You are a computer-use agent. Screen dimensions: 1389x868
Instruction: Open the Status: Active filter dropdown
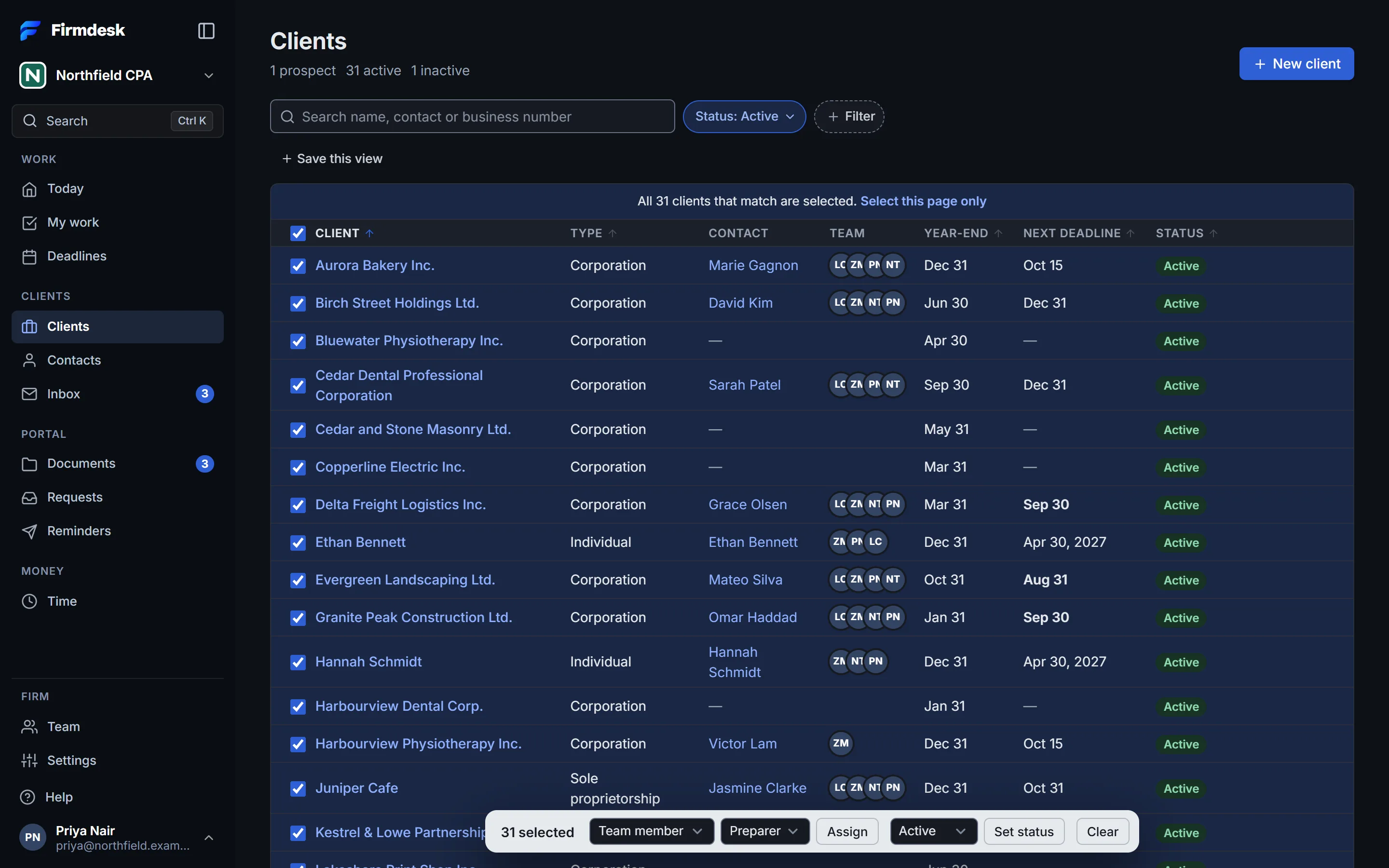click(x=745, y=117)
